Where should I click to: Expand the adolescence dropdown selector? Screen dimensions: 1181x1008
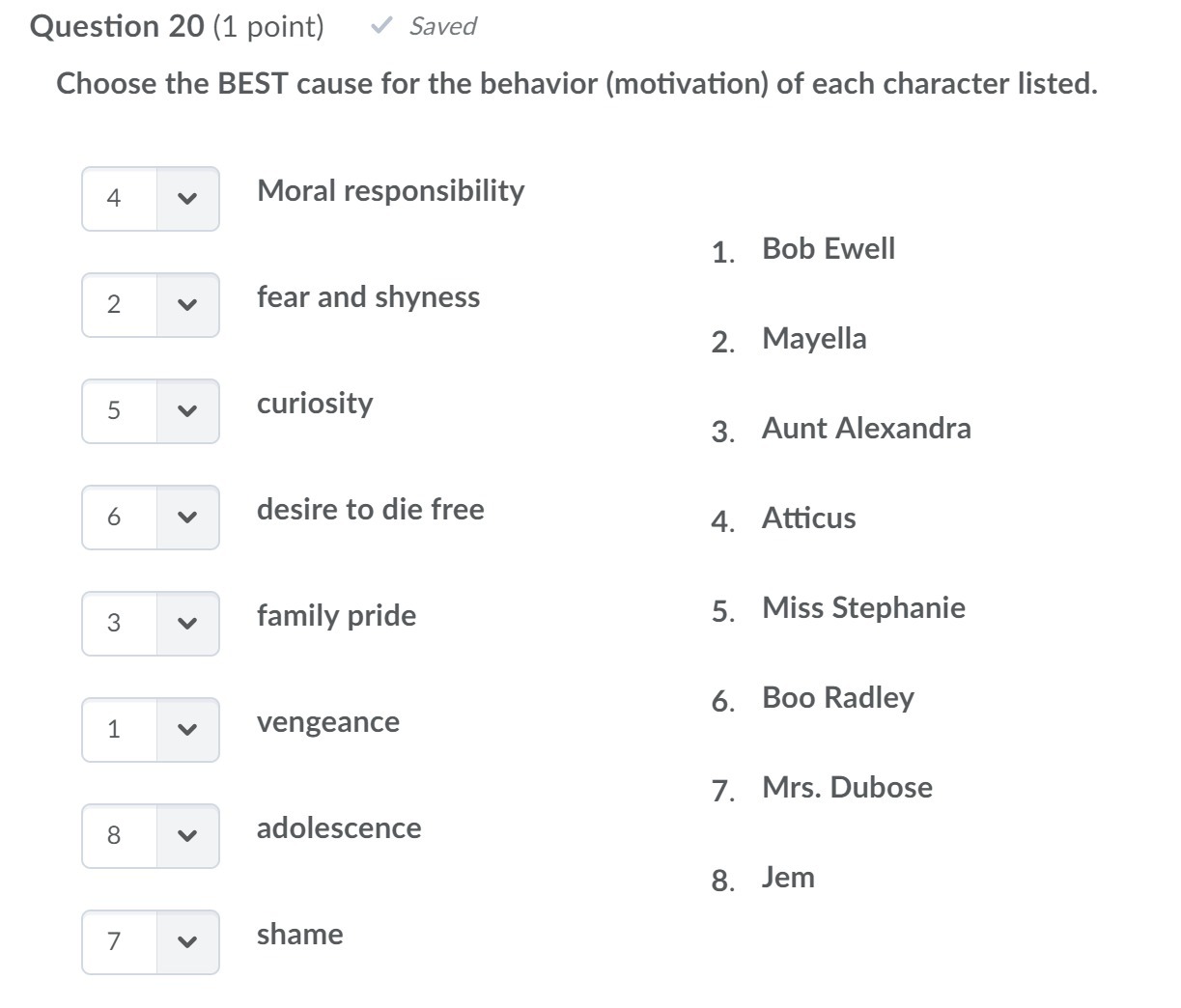click(150, 836)
